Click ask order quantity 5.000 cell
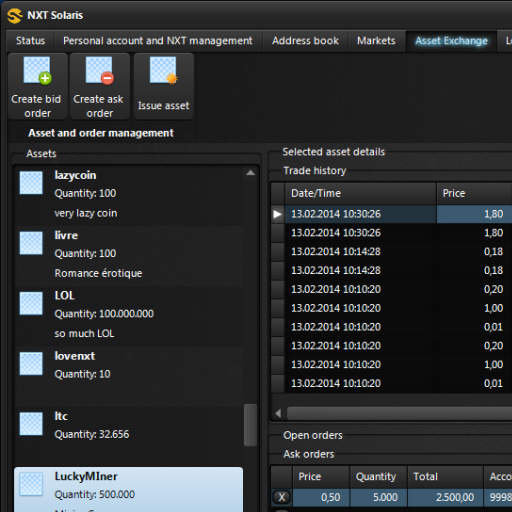 [x=378, y=497]
